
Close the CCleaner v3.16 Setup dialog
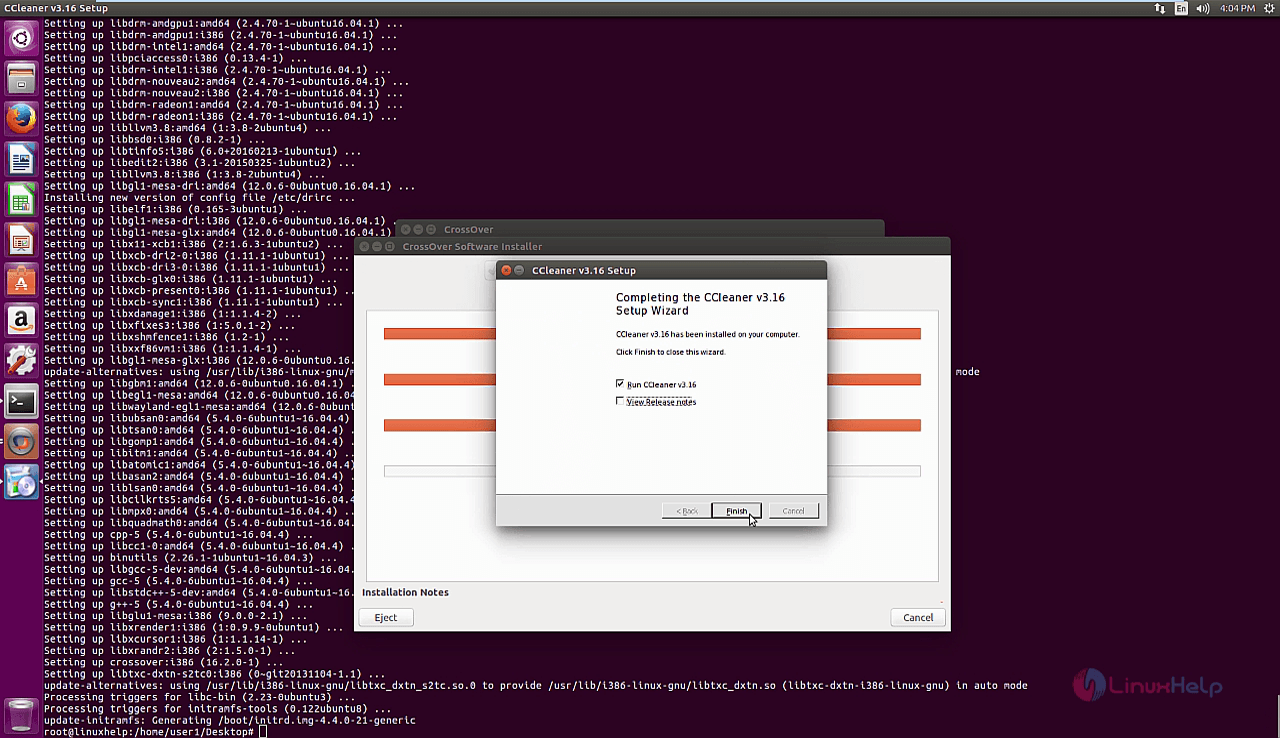[506, 270]
